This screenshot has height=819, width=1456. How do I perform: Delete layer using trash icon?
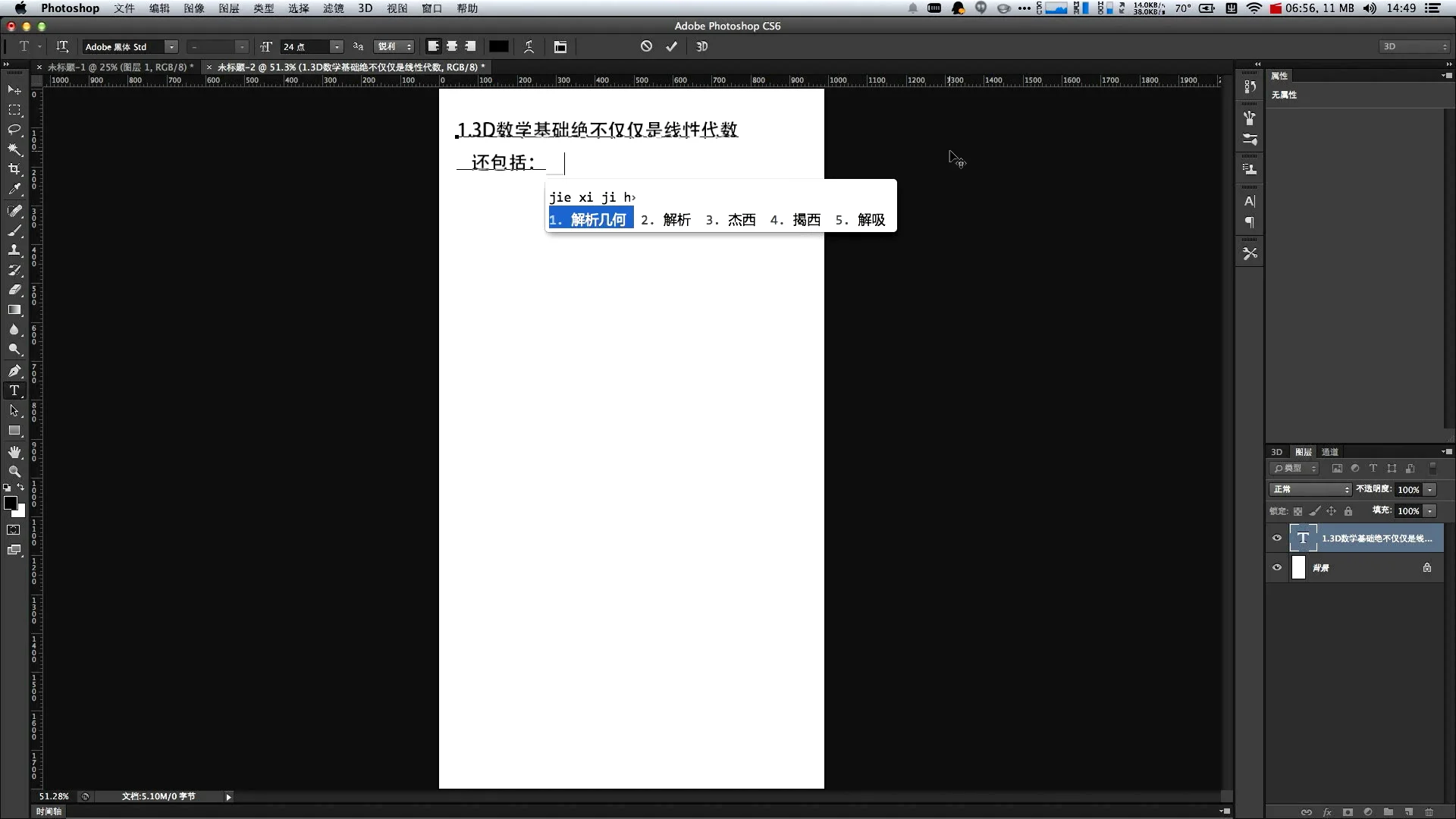pos(1429,811)
